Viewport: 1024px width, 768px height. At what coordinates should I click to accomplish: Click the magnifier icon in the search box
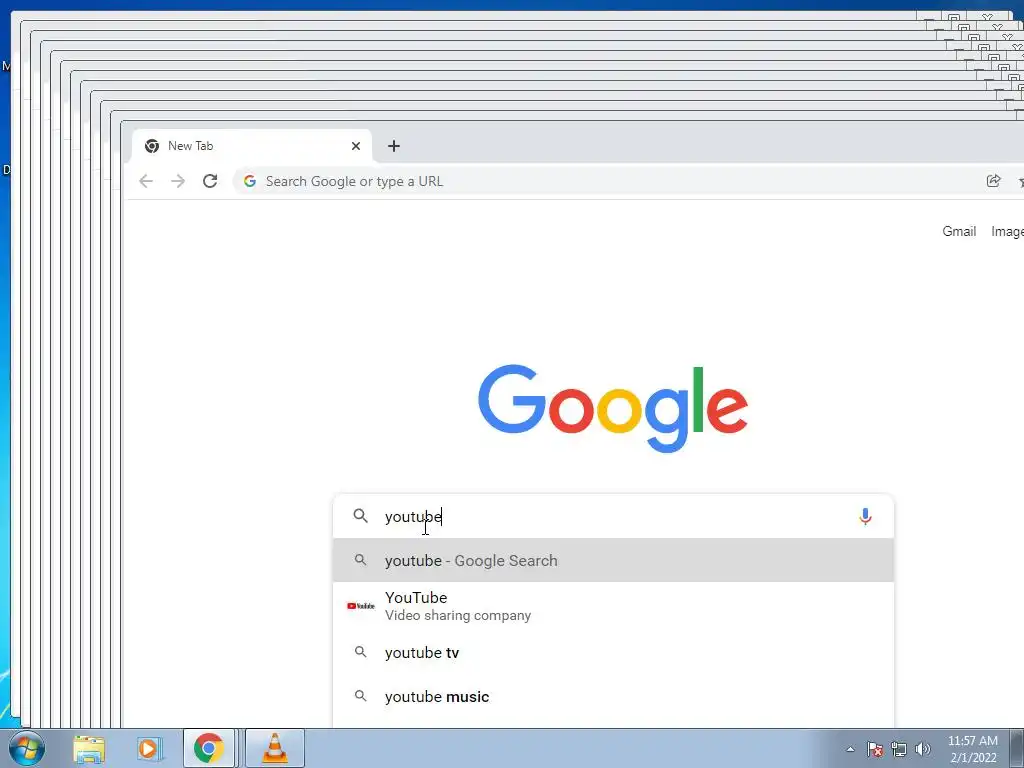point(360,516)
